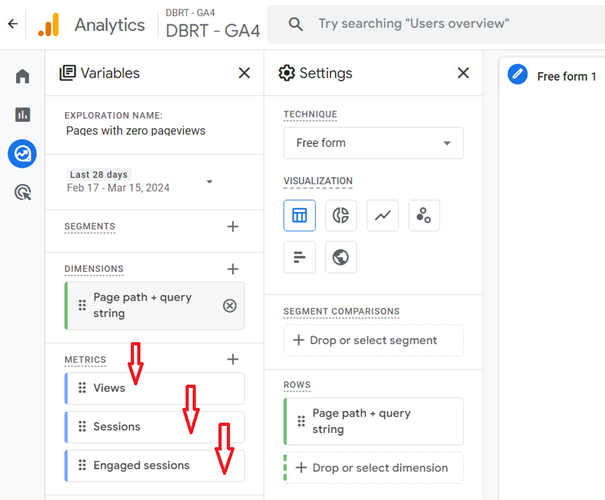Click the TECHNIQUE heading
Viewport: 605px width, 500px height.
(310, 114)
